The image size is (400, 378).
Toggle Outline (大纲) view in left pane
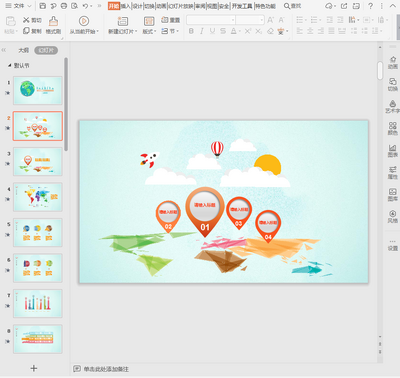(x=23, y=50)
